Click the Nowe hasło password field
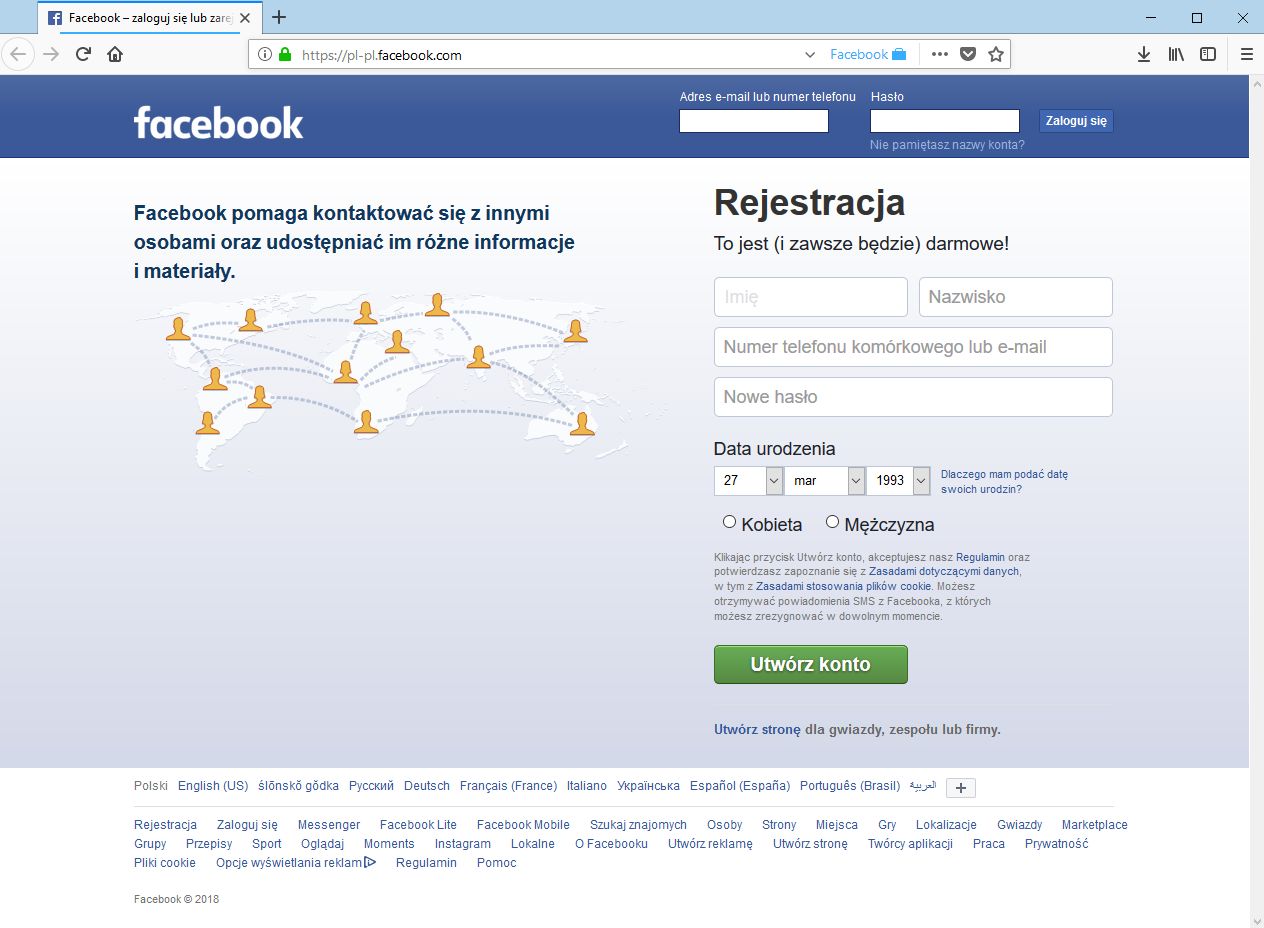 click(x=913, y=397)
